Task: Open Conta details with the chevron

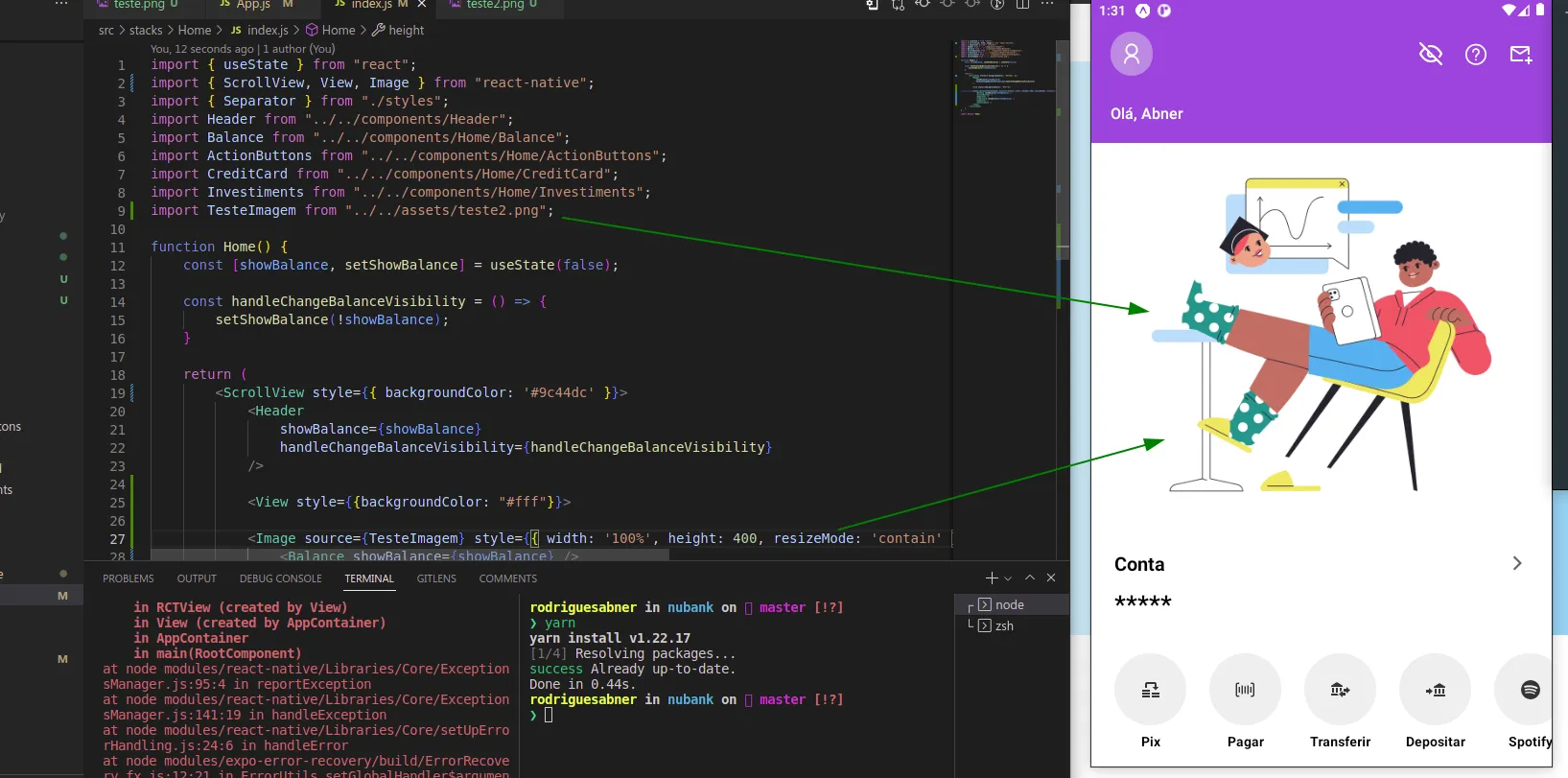Action: 1517,563
